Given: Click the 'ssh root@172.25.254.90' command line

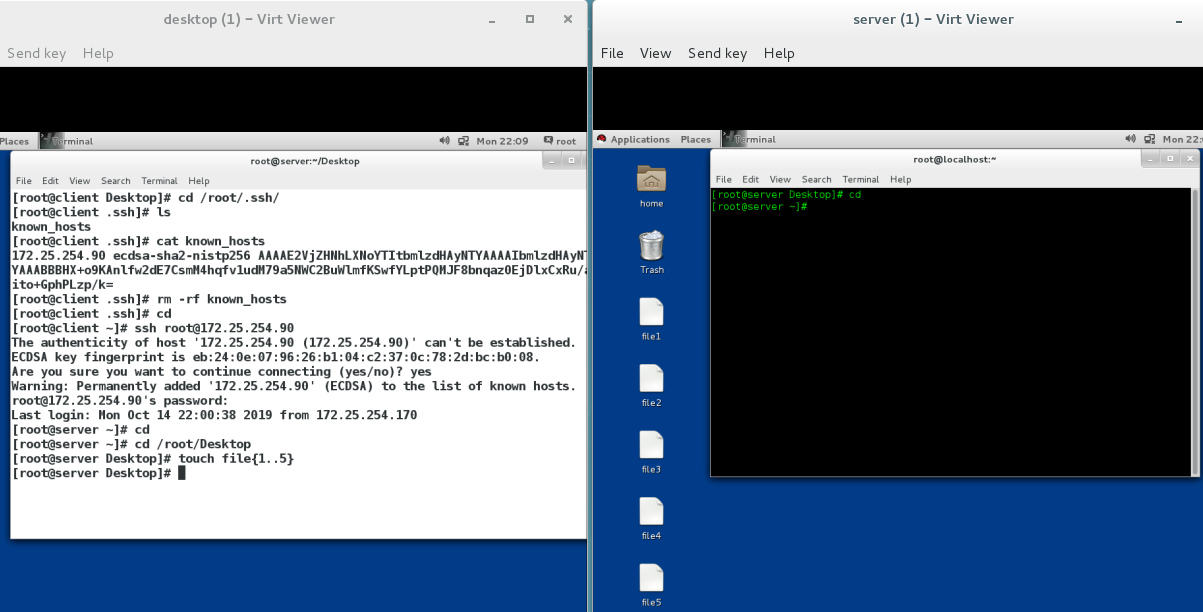Looking at the screenshot, I should (x=153, y=328).
